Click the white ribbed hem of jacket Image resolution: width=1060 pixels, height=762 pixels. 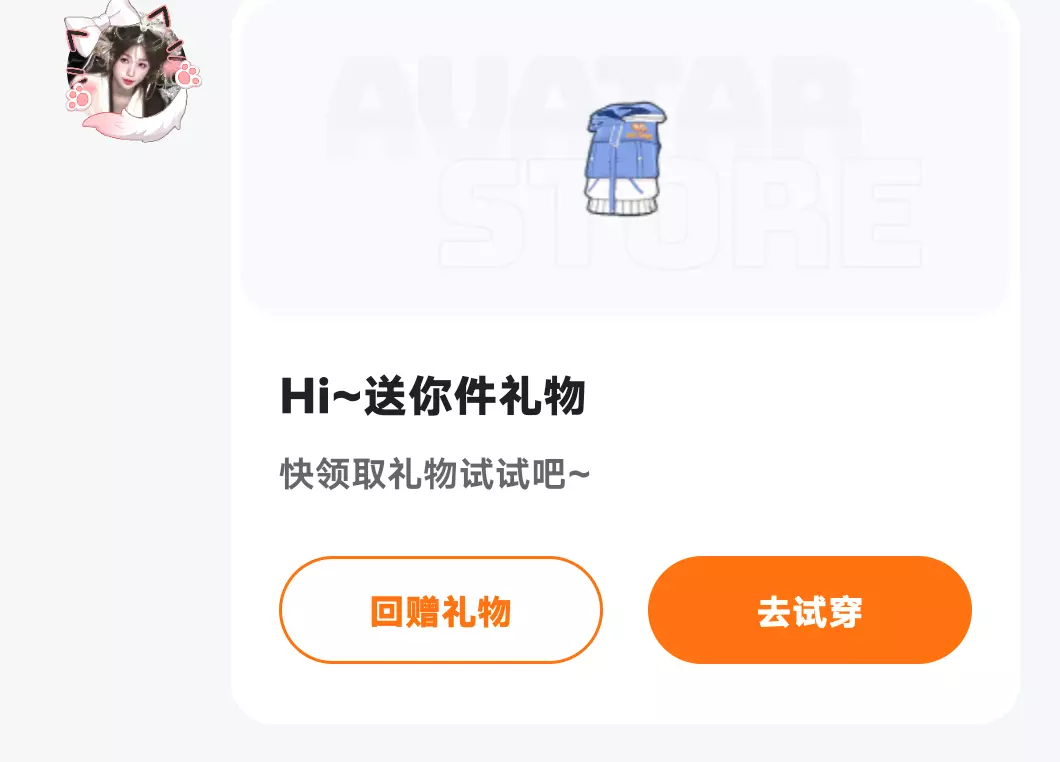[x=621, y=204]
